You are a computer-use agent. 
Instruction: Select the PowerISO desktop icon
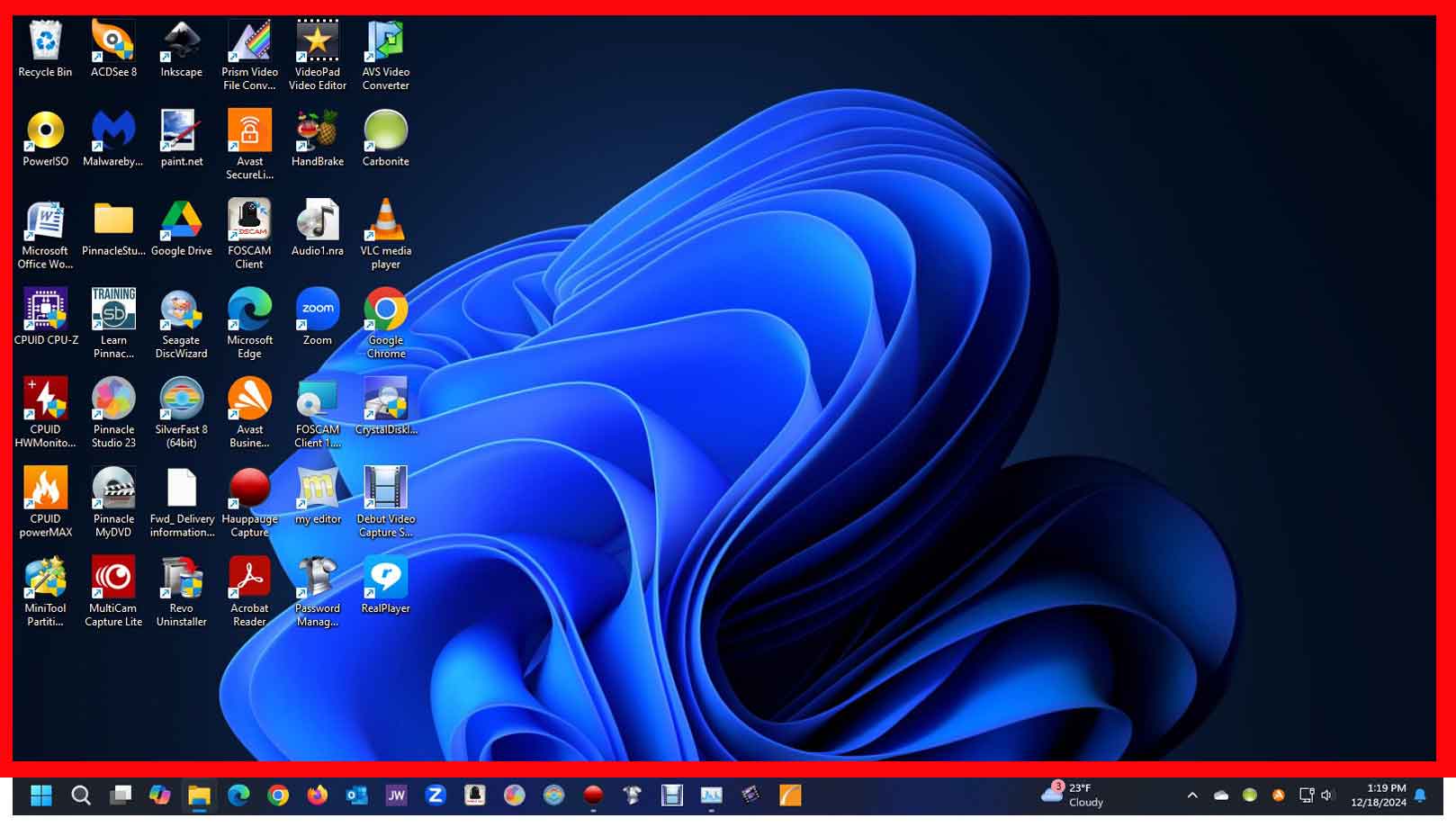[x=45, y=139]
